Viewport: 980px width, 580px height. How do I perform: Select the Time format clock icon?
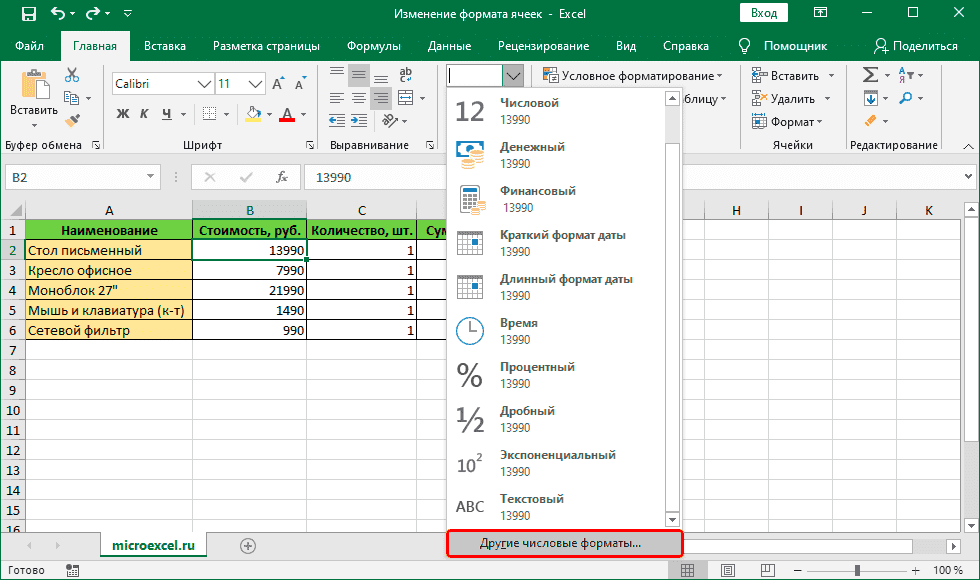pyautogui.click(x=469, y=330)
